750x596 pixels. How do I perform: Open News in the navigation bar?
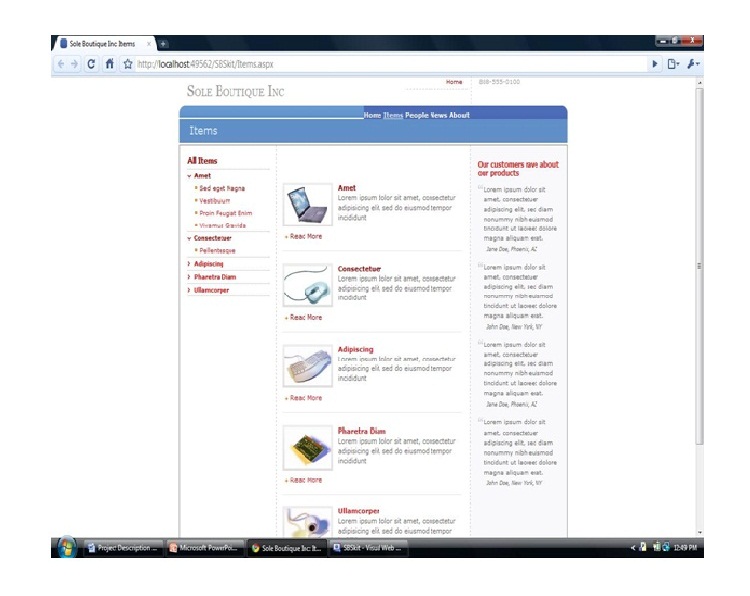coord(439,115)
